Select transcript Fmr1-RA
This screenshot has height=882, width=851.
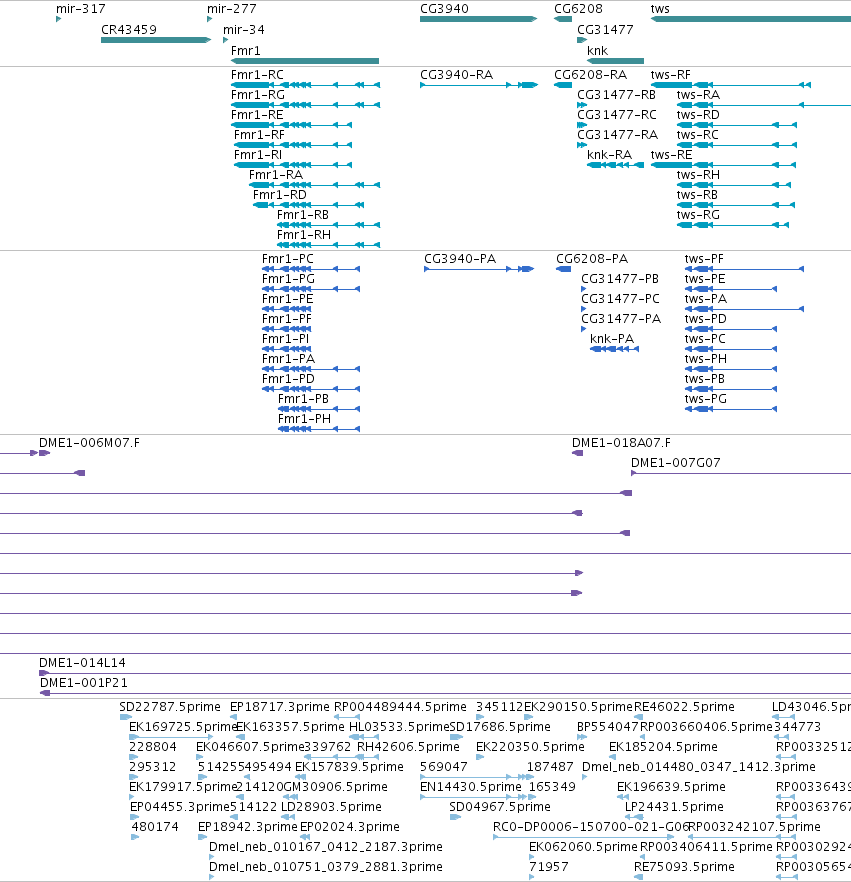pos(314,185)
